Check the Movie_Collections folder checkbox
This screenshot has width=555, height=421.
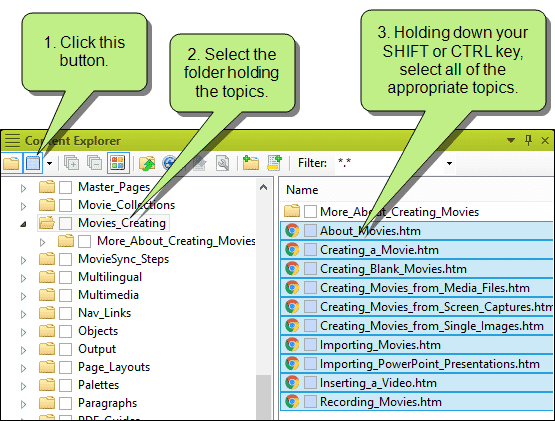point(66,205)
